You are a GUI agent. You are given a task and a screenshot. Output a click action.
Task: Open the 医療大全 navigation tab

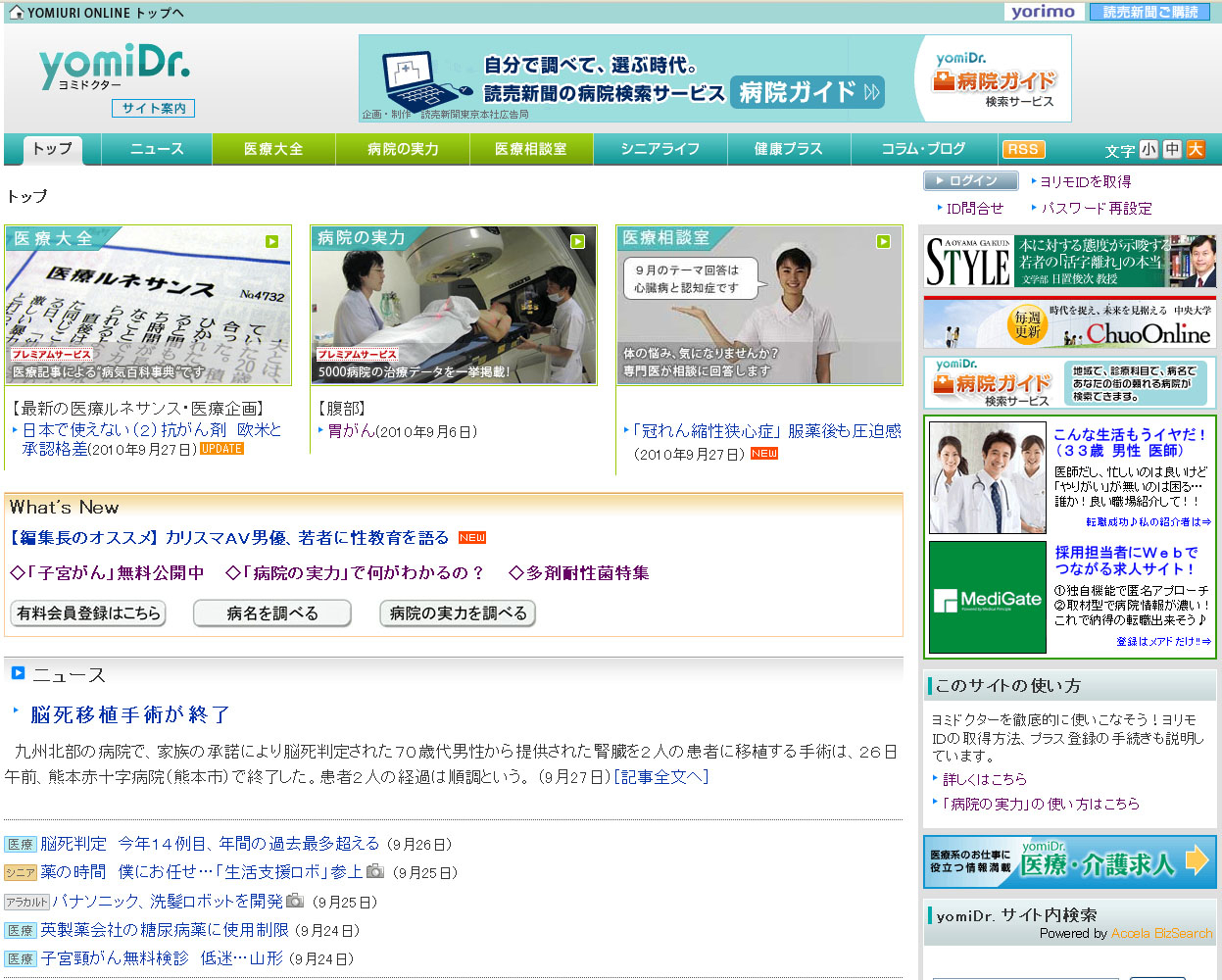(x=273, y=149)
